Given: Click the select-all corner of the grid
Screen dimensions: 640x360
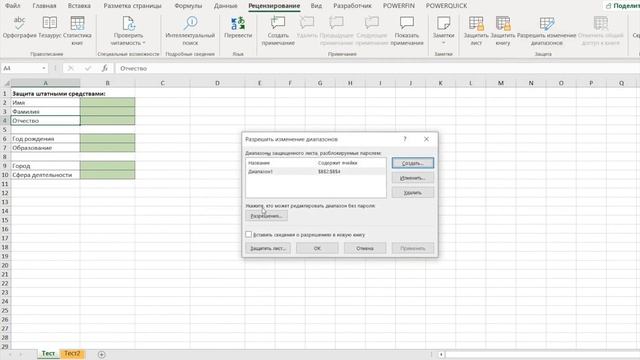Looking at the screenshot, I should point(6,83).
